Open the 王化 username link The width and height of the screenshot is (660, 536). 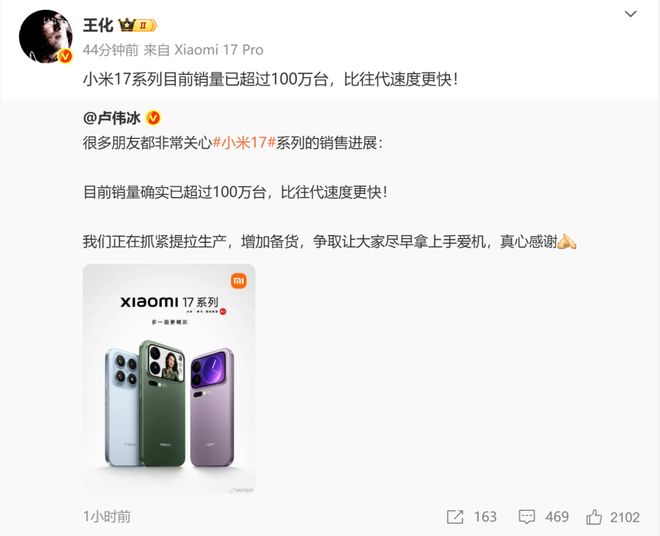(x=98, y=26)
